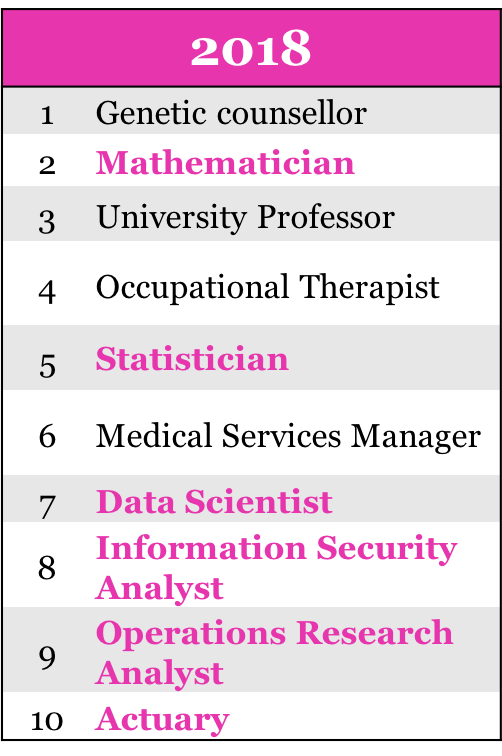Open the Statistician link
The width and height of the screenshot is (502, 756).
pyautogui.click(x=192, y=359)
